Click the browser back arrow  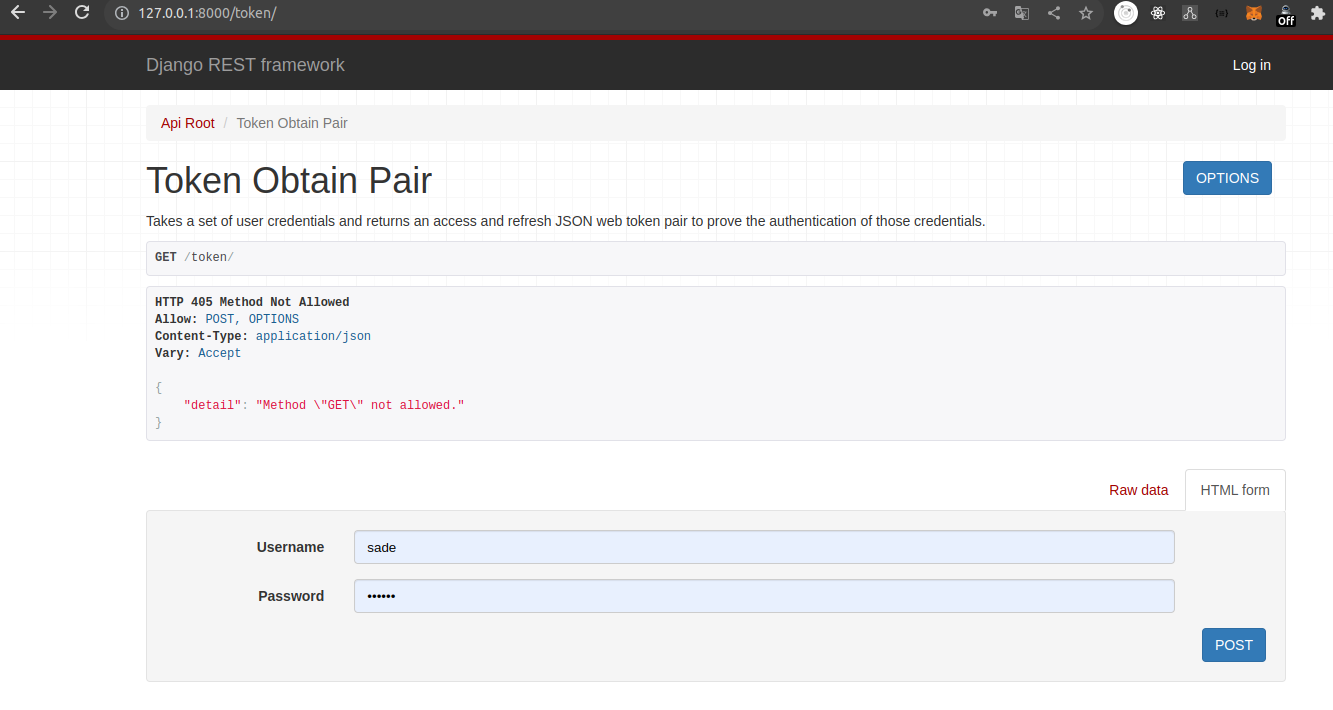pos(17,13)
